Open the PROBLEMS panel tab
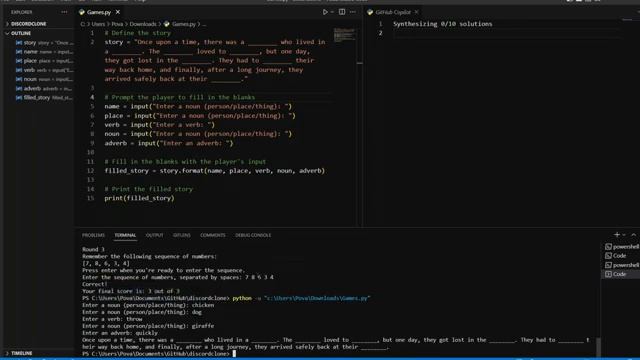The image size is (640, 360). [x=93, y=236]
